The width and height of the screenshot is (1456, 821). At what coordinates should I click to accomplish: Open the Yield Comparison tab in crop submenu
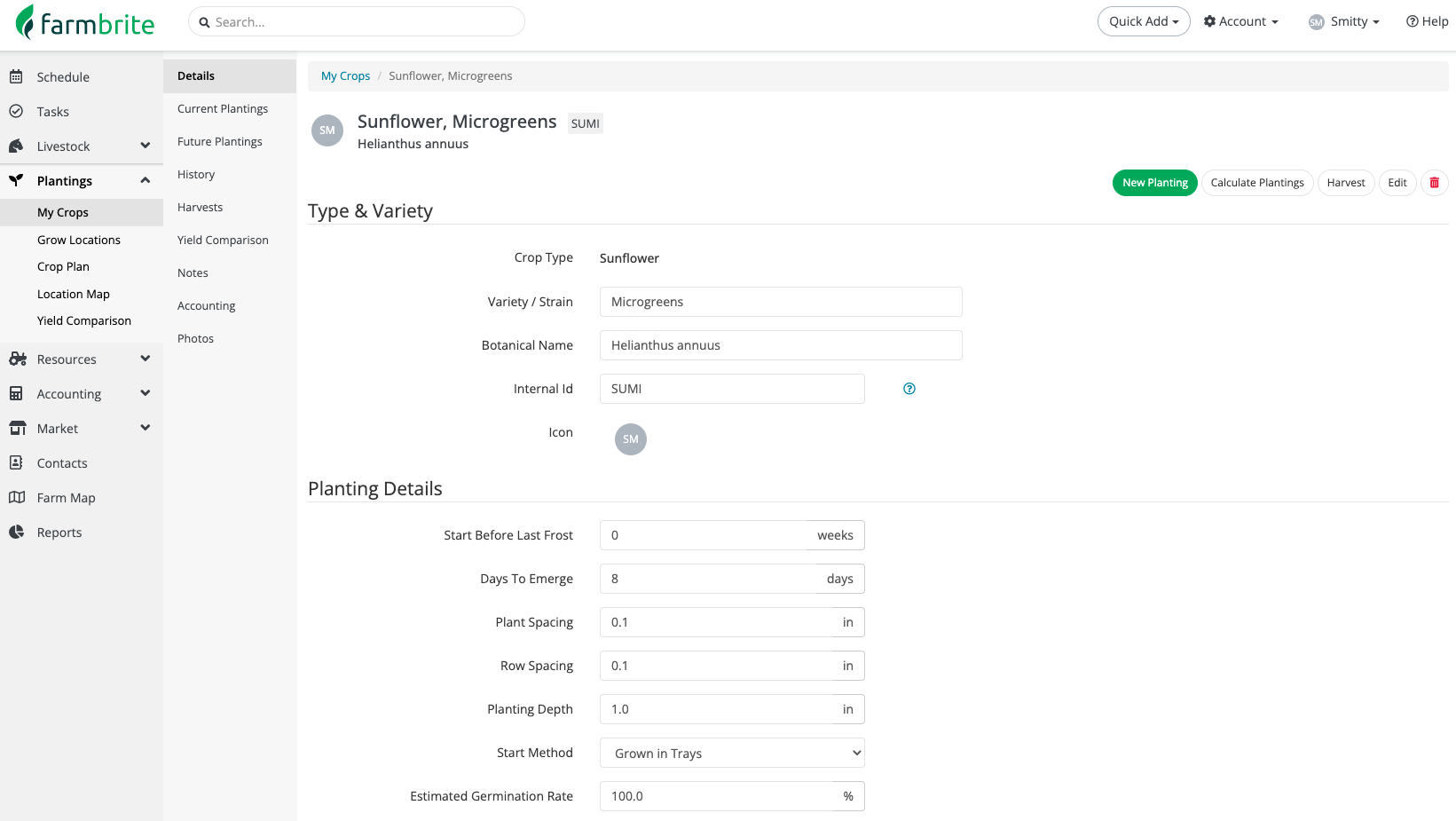pyautogui.click(x=223, y=241)
